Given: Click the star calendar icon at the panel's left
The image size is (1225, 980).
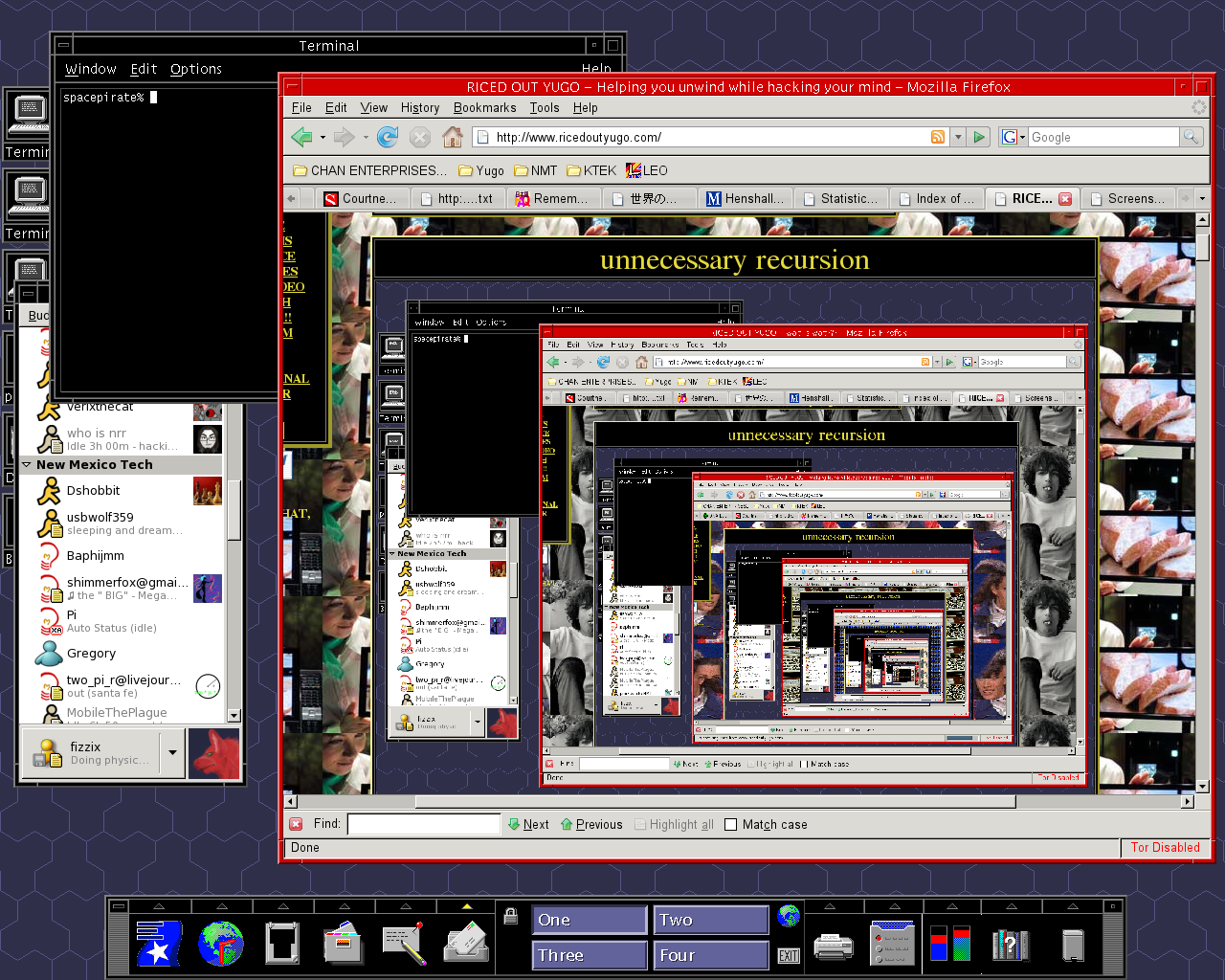Looking at the screenshot, I should pos(159,943).
